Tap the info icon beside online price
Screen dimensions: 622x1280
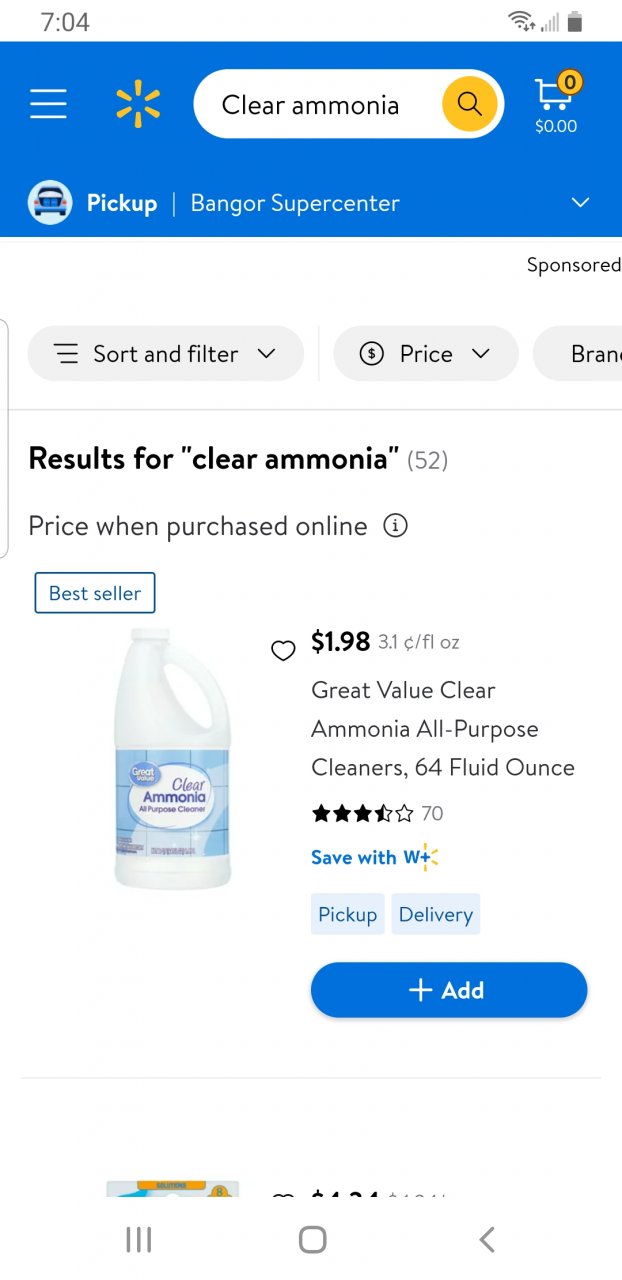(396, 526)
